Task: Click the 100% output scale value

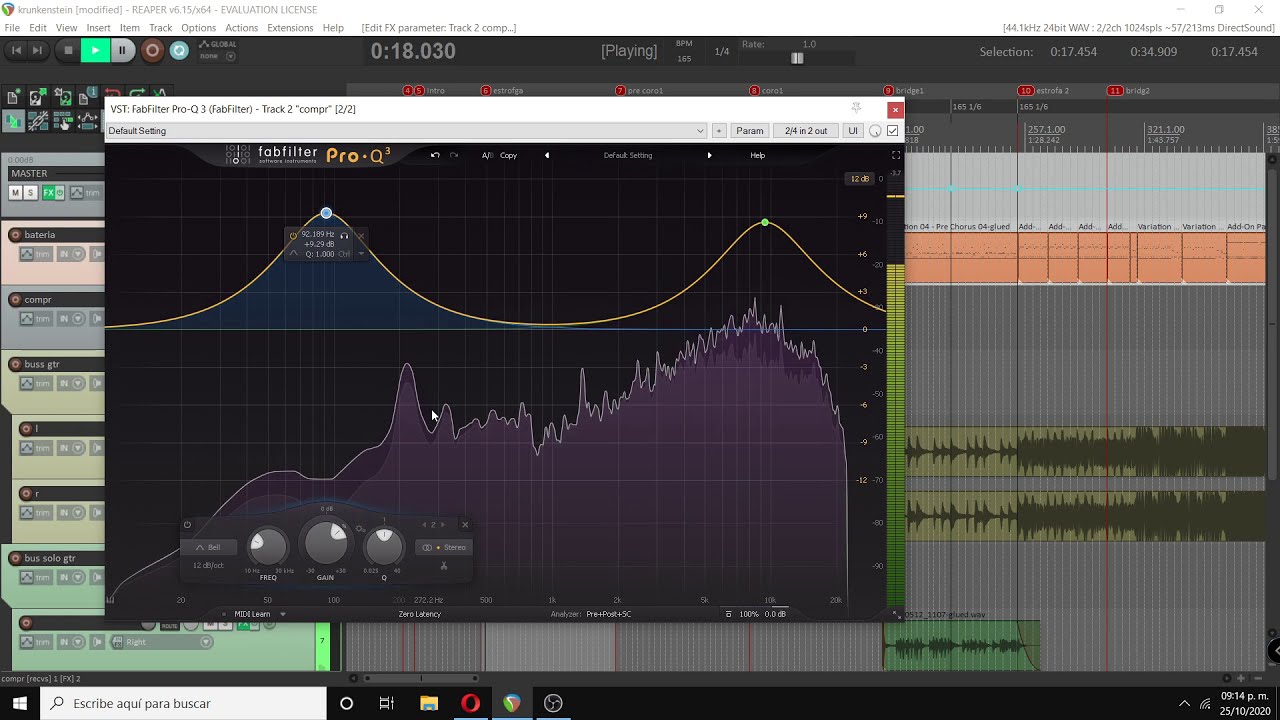Action: 748,614
